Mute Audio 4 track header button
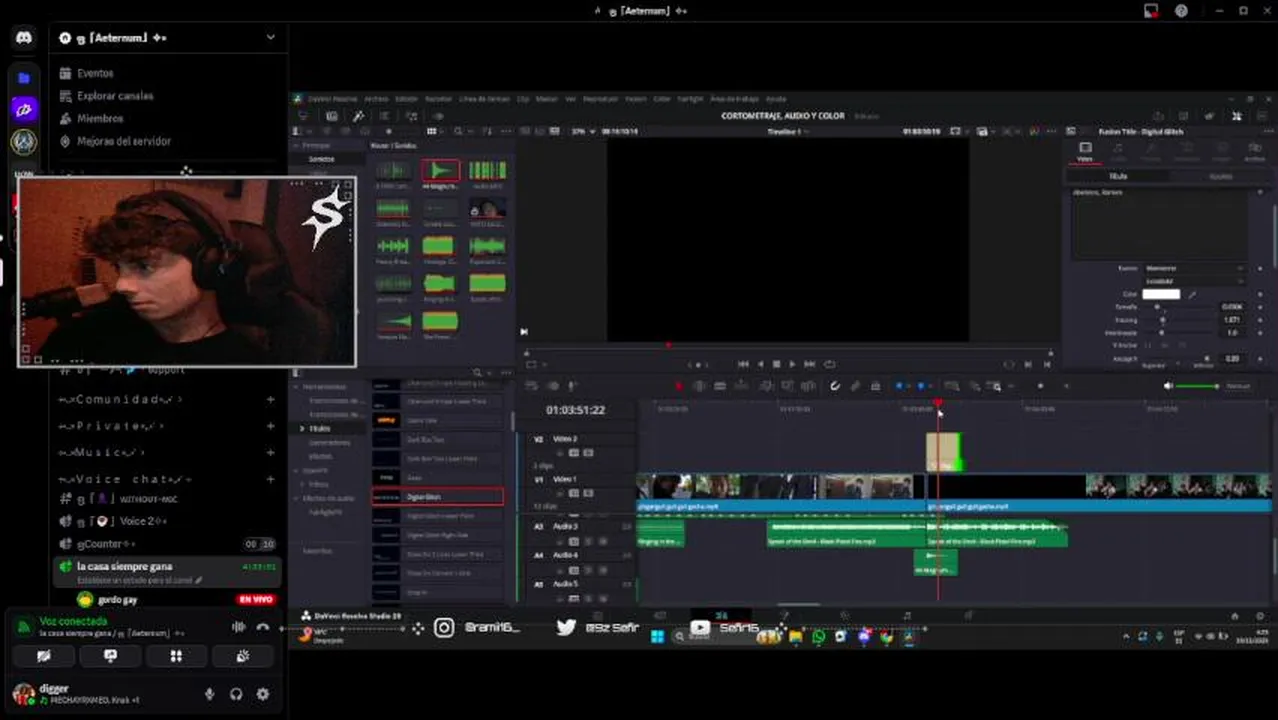1278x720 pixels. point(601,569)
